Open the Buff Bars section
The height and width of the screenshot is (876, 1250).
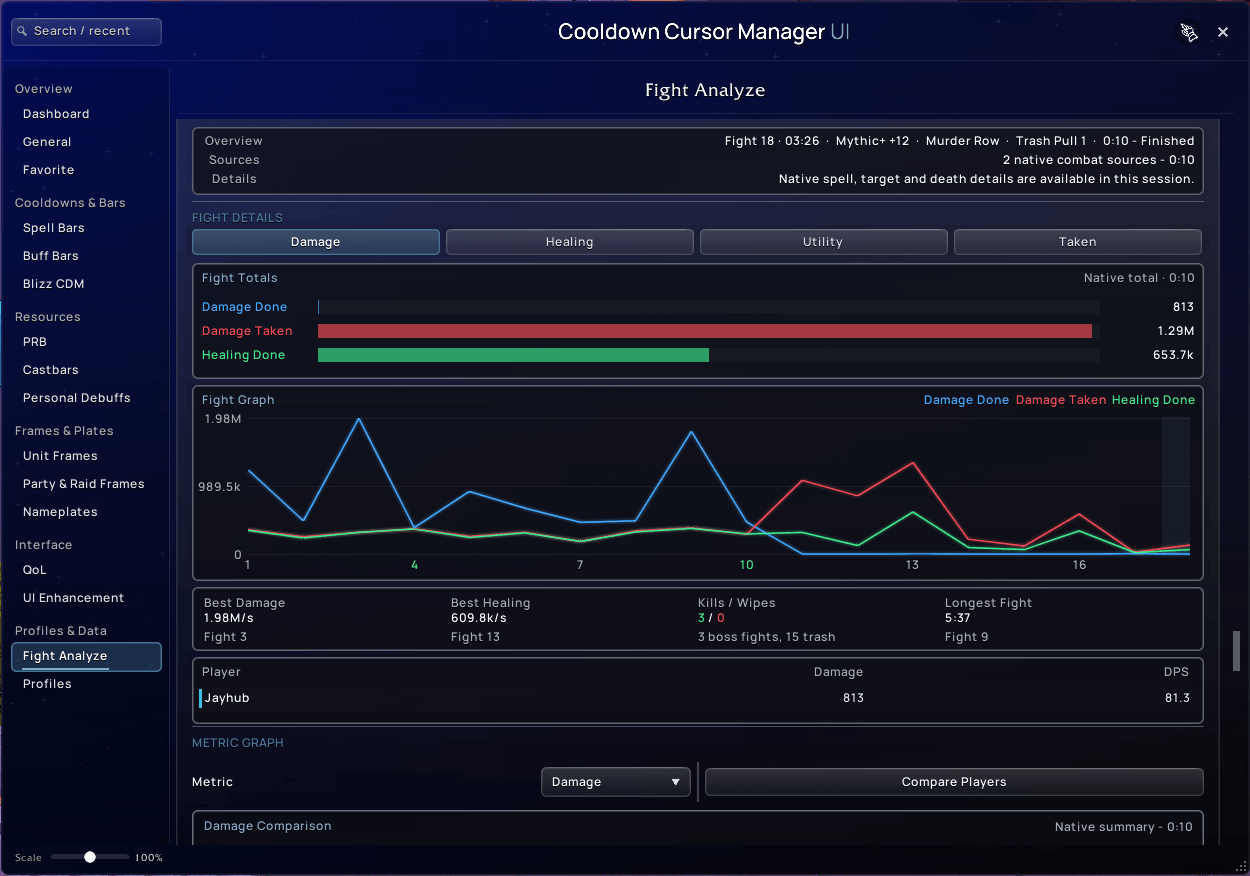[x=51, y=256]
